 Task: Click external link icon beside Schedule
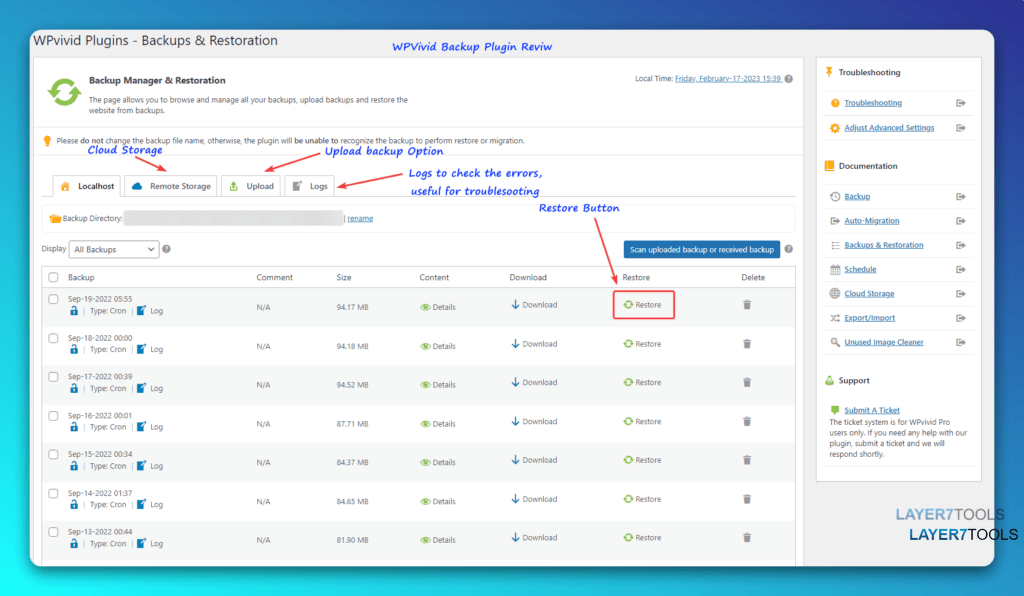pos(961,270)
